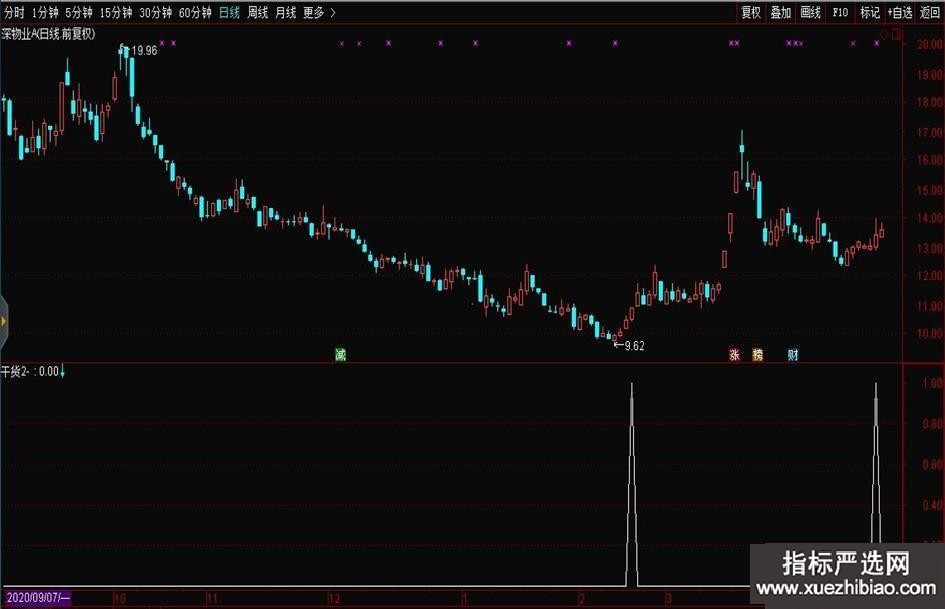Open the F10 company info
Image resolution: width=945 pixels, height=609 pixels.
tap(840, 12)
